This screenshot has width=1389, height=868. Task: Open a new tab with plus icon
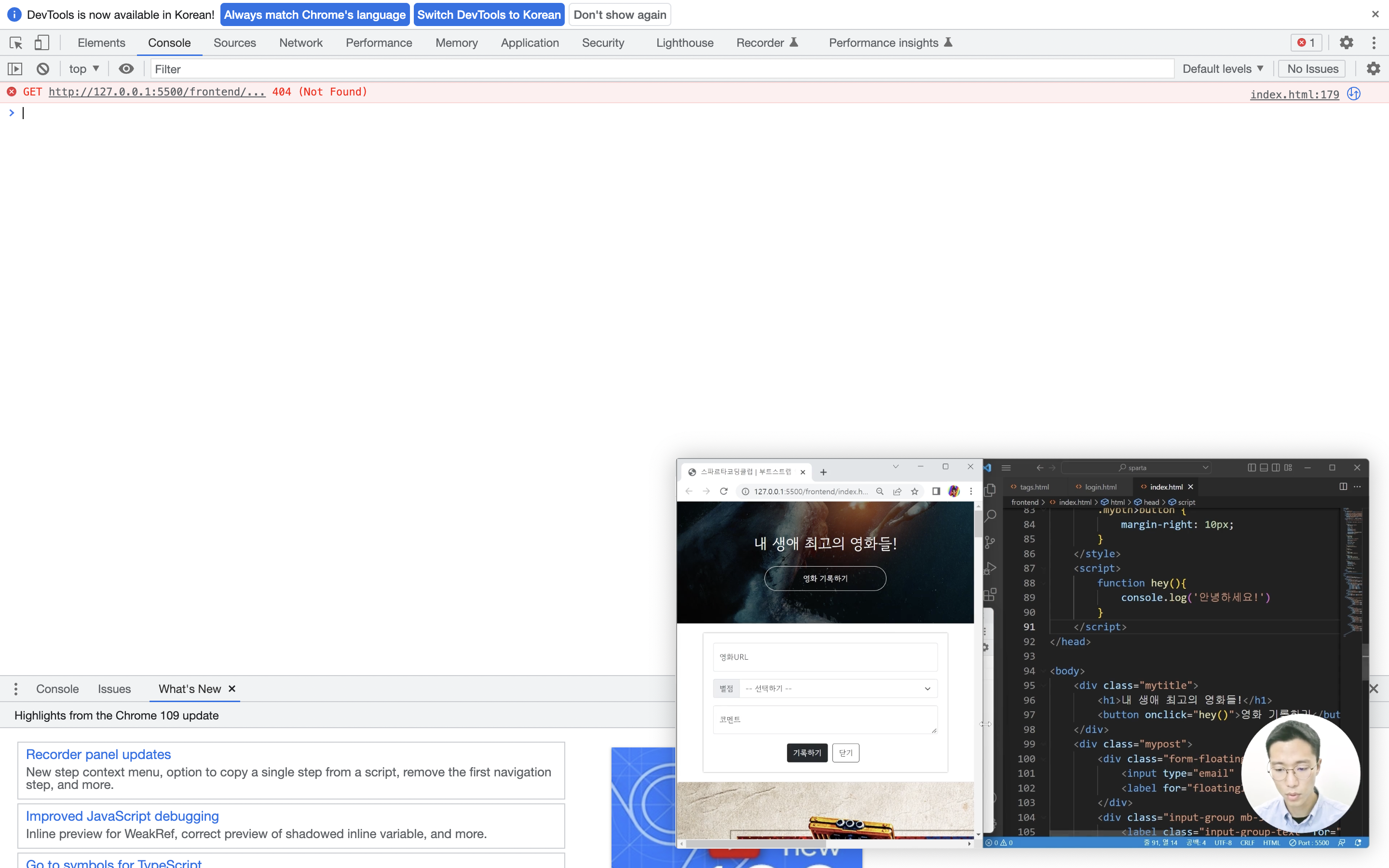point(824,473)
